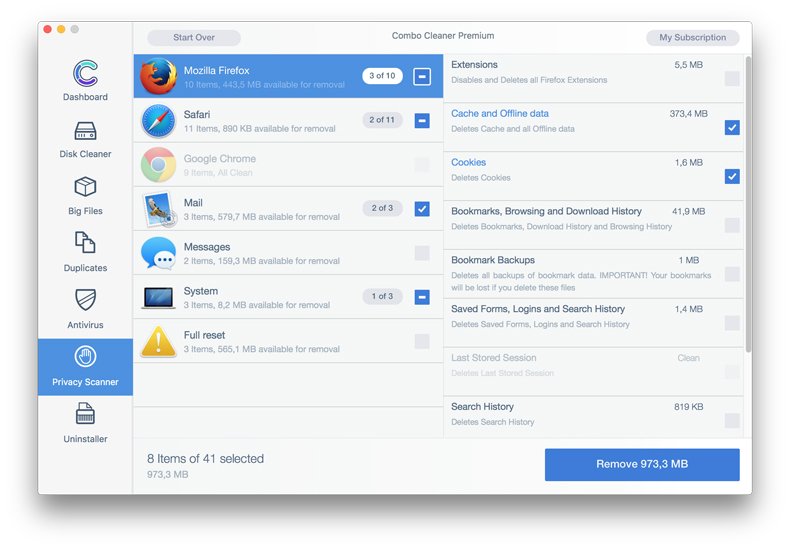Screen dimensions: 790x549
Task: Click the Remove 973,3 MB button
Action: coord(641,464)
